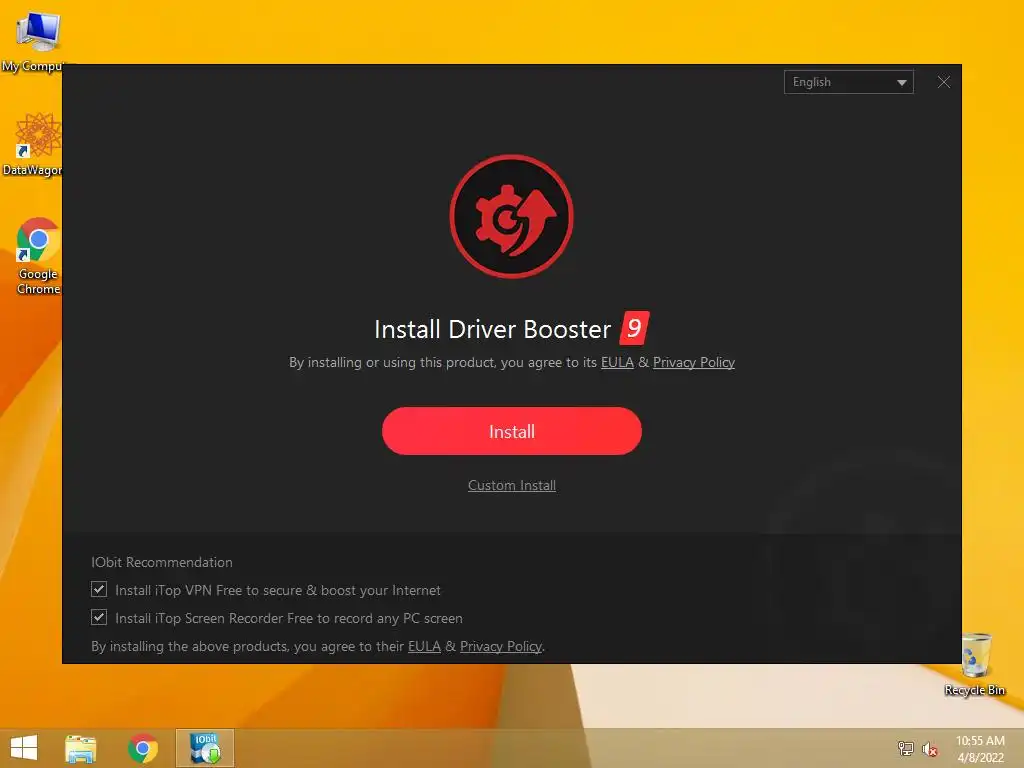Expand the English language dropdown
Viewport: 1024px width, 768px height.
pos(848,82)
